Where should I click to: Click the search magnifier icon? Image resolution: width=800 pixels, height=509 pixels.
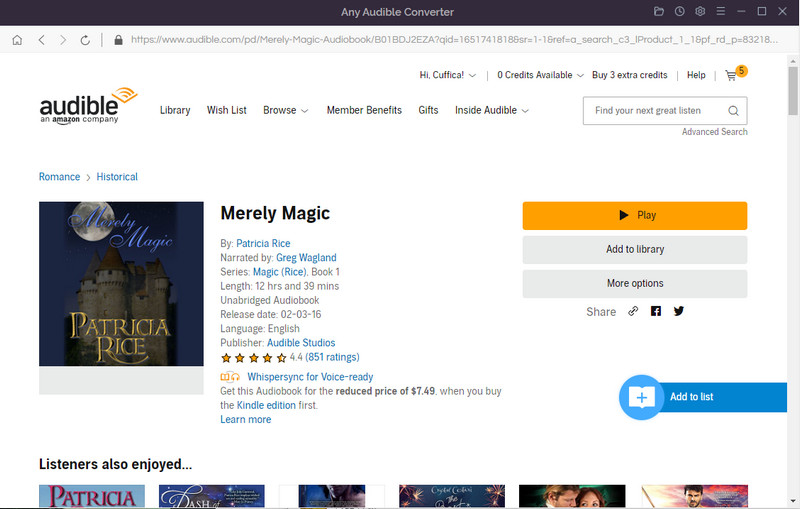click(733, 111)
